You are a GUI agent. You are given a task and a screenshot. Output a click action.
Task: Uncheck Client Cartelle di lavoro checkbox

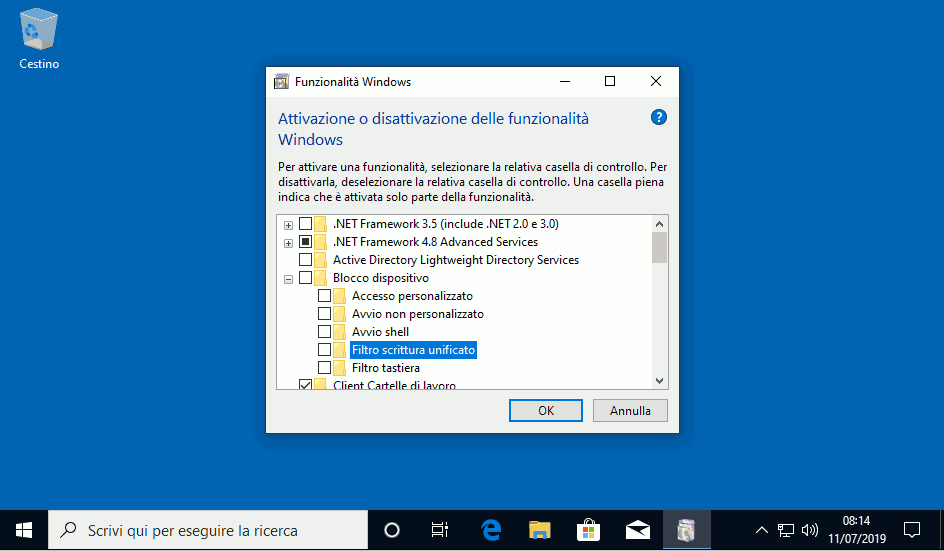(x=306, y=384)
